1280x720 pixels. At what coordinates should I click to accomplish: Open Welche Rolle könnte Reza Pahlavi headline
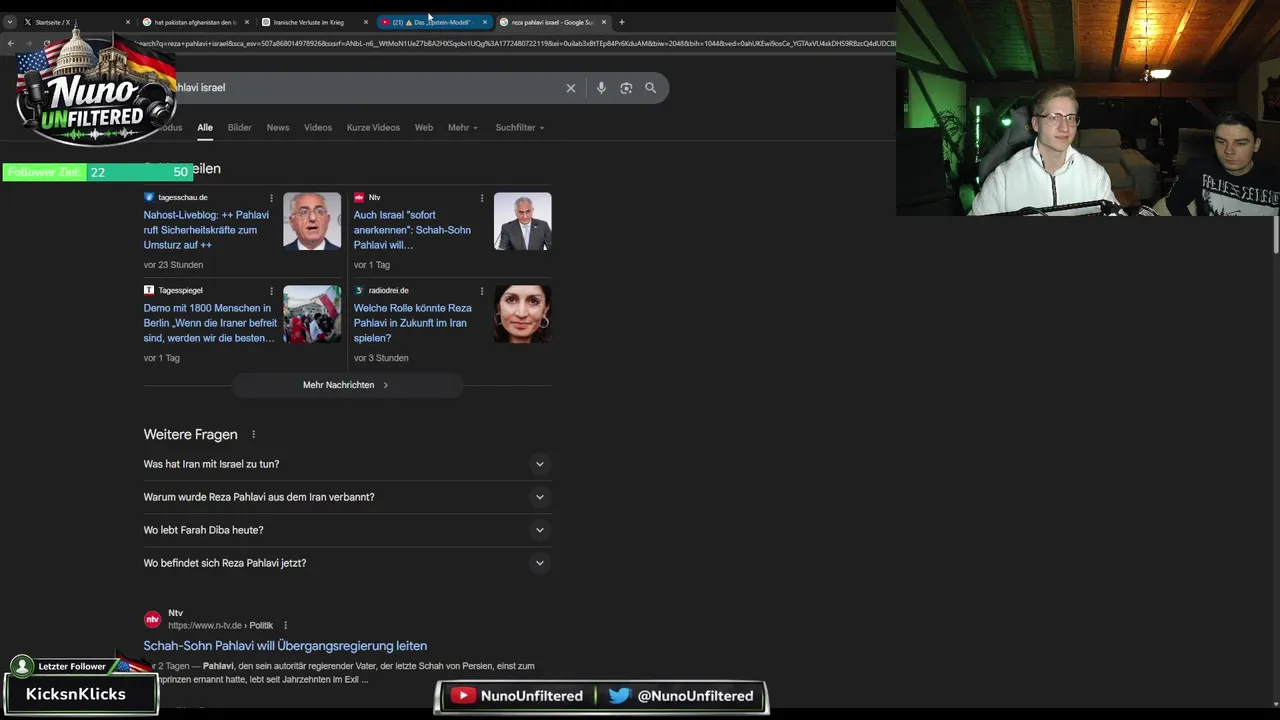[x=412, y=323]
